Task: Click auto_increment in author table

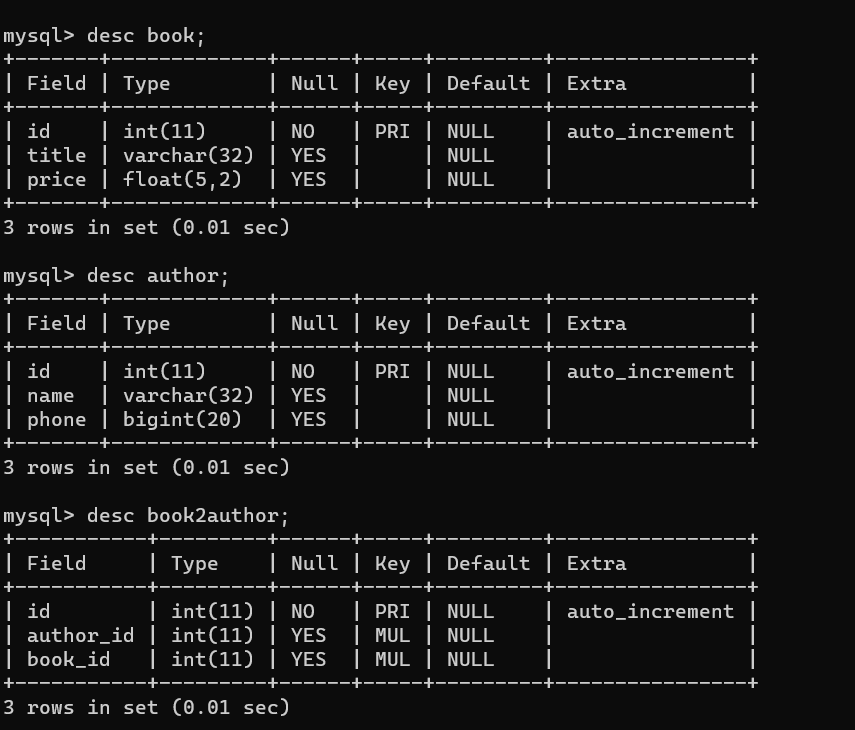Action: point(651,372)
